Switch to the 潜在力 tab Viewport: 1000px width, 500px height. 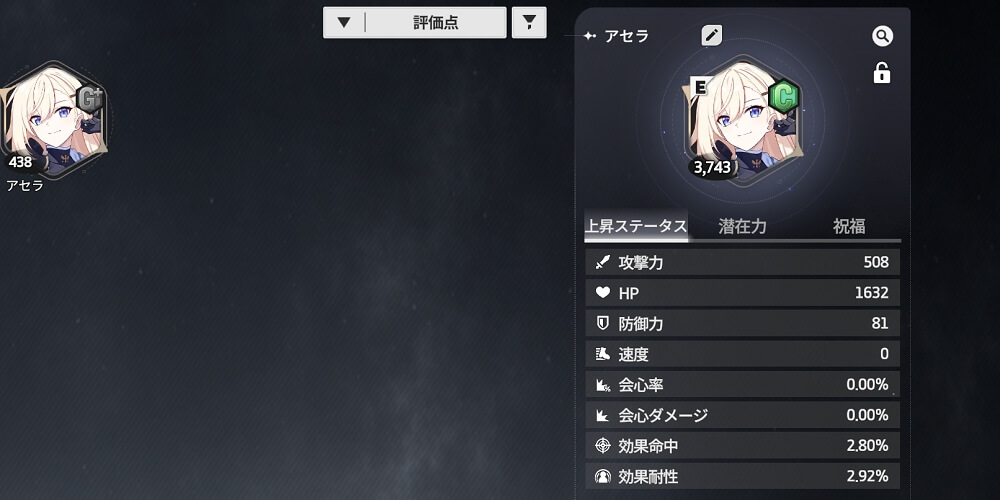pyautogui.click(x=742, y=226)
